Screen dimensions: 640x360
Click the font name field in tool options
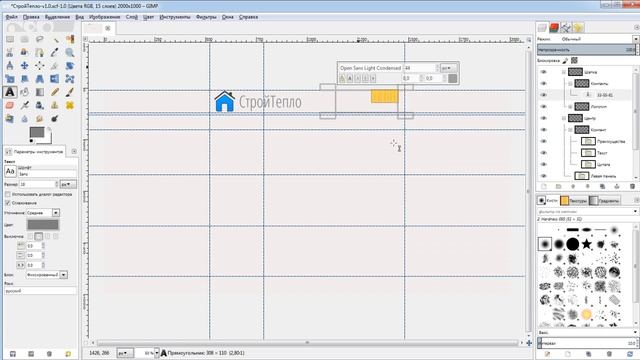tap(47, 174)
